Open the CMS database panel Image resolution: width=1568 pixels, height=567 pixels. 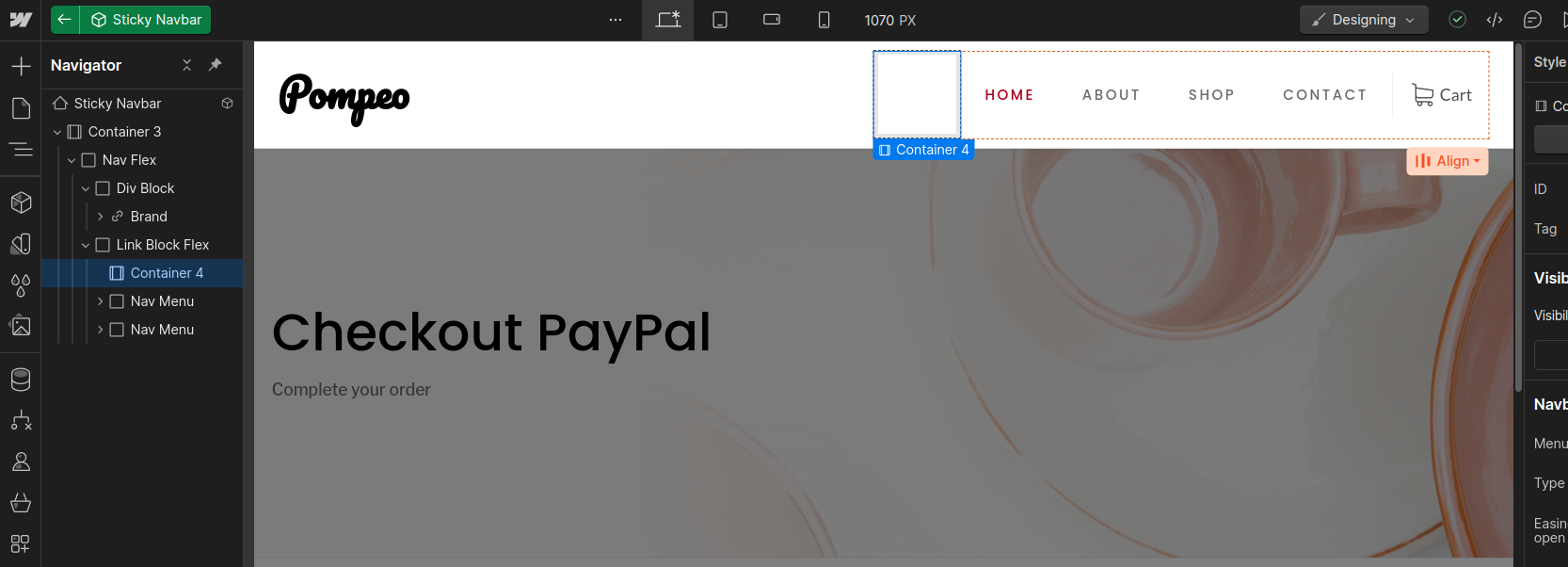pyautogui.click(x=21, y=380)
